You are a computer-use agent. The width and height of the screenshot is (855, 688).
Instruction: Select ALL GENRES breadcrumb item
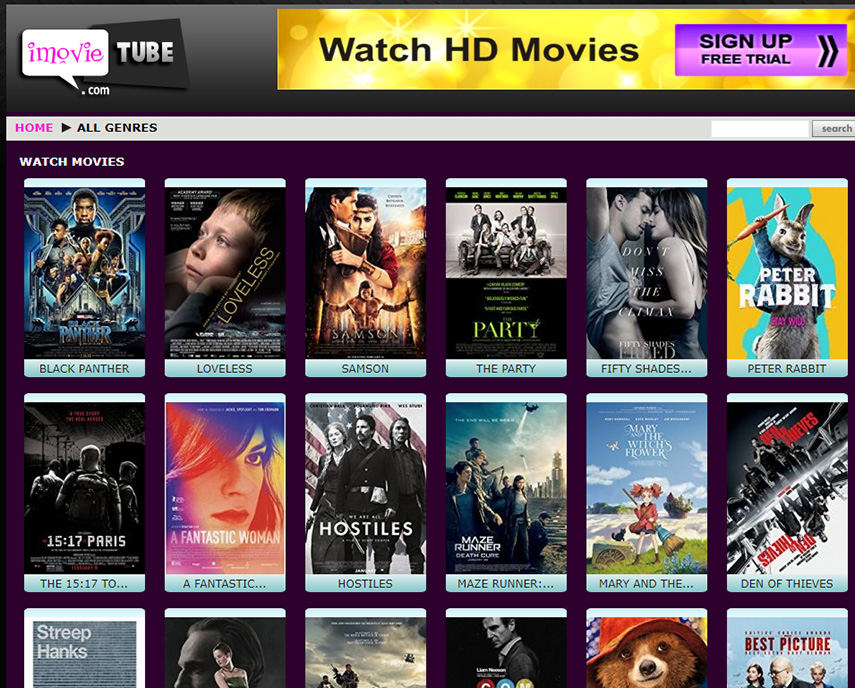click(117, 128)
